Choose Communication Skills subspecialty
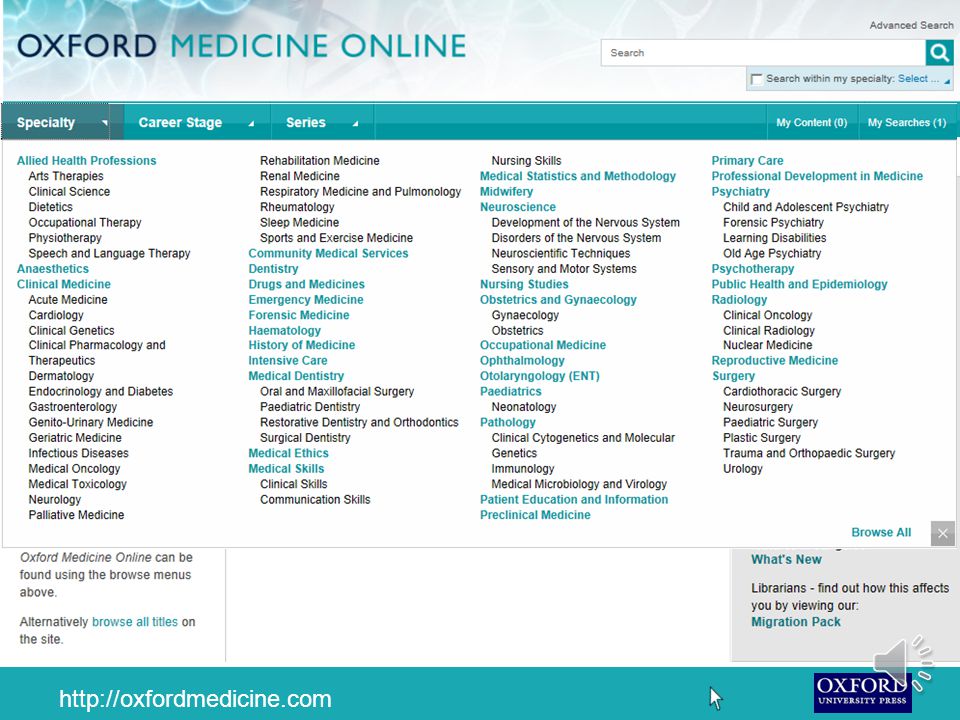 [315, 499]
